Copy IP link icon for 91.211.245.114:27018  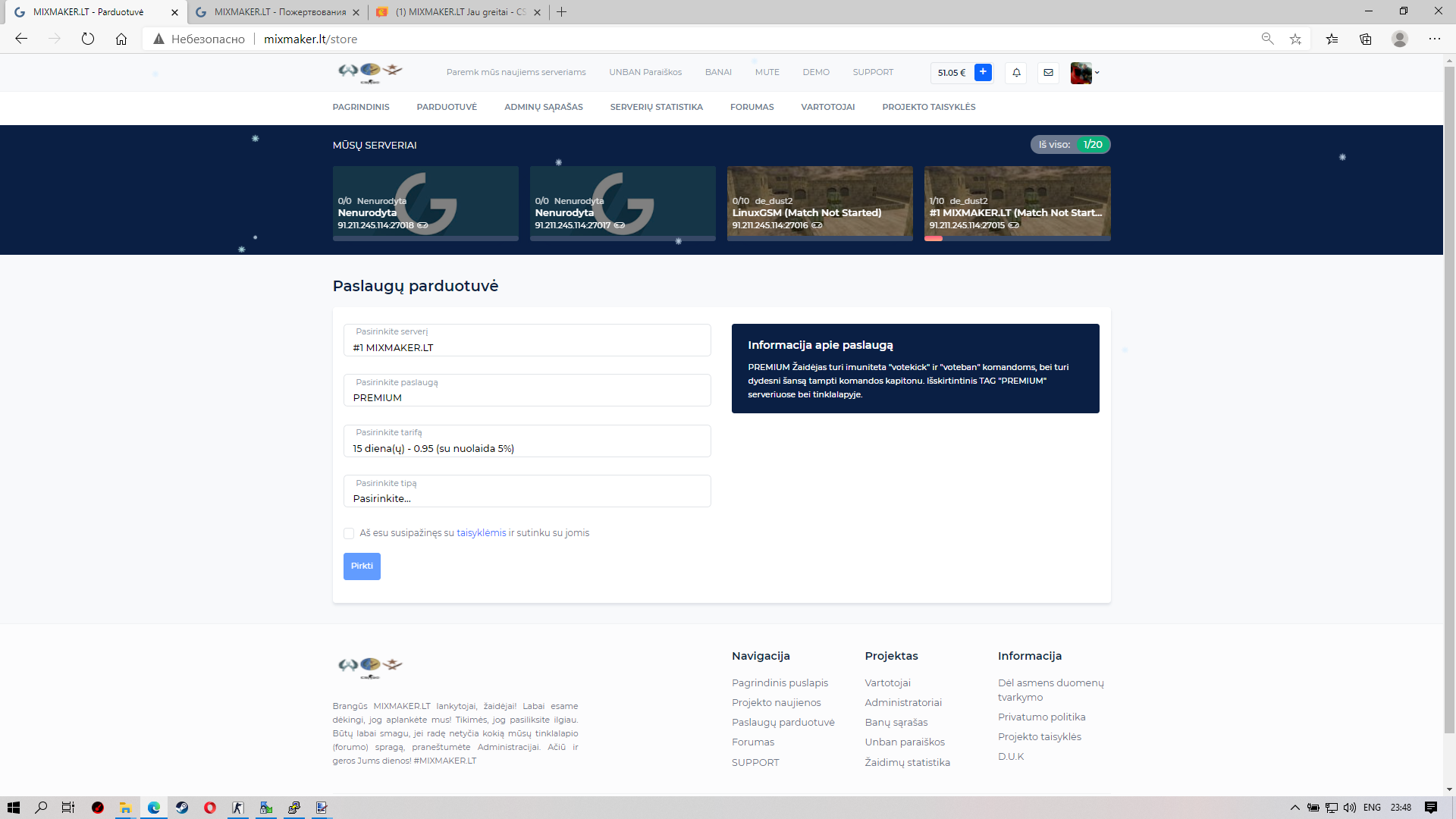[422, 225]
